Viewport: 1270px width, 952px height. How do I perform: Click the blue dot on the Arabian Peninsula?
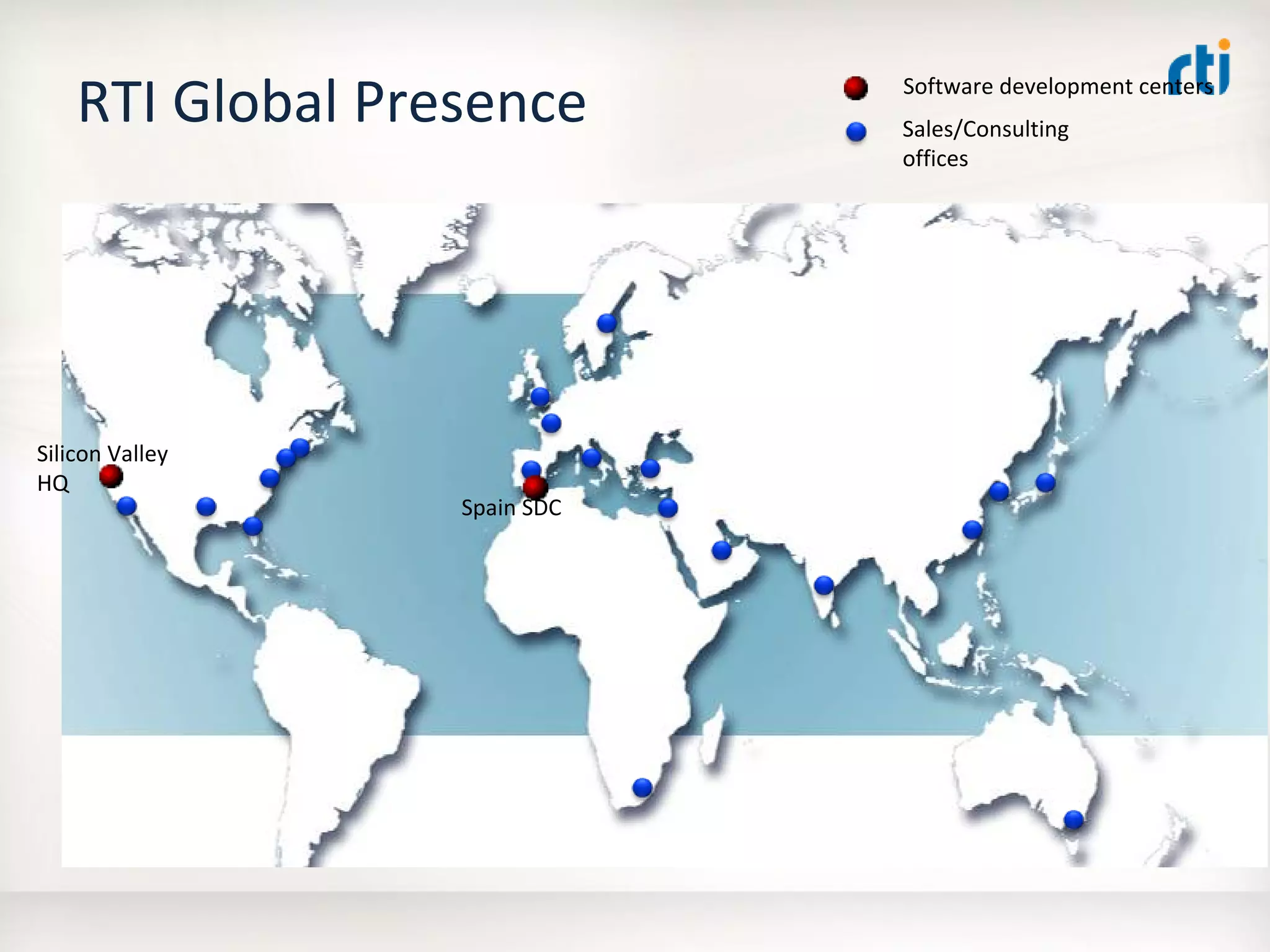coord(721,550)
